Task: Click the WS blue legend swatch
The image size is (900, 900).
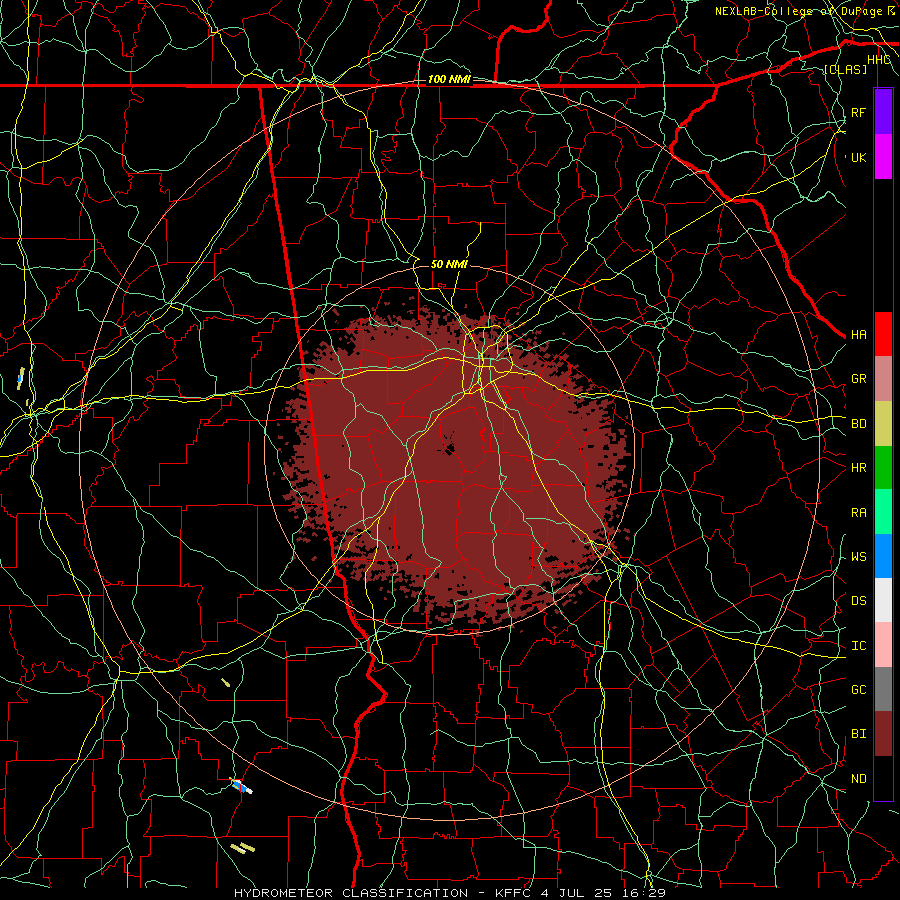Action: (883, 556)
